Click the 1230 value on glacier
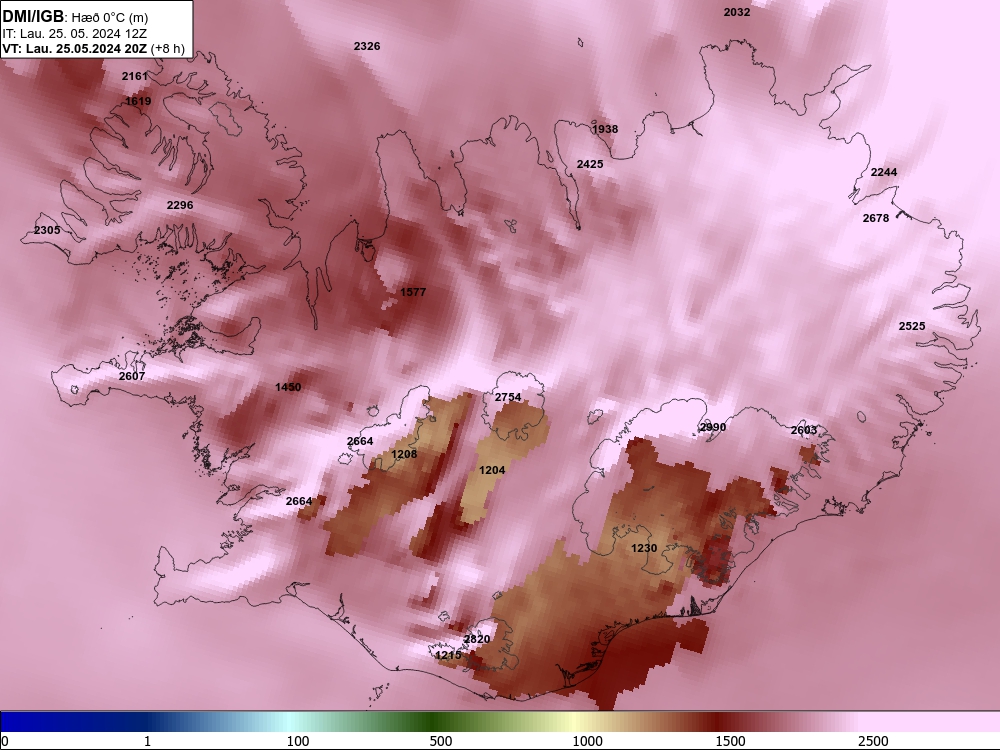The image size is (1000, 750). (644, 548)
